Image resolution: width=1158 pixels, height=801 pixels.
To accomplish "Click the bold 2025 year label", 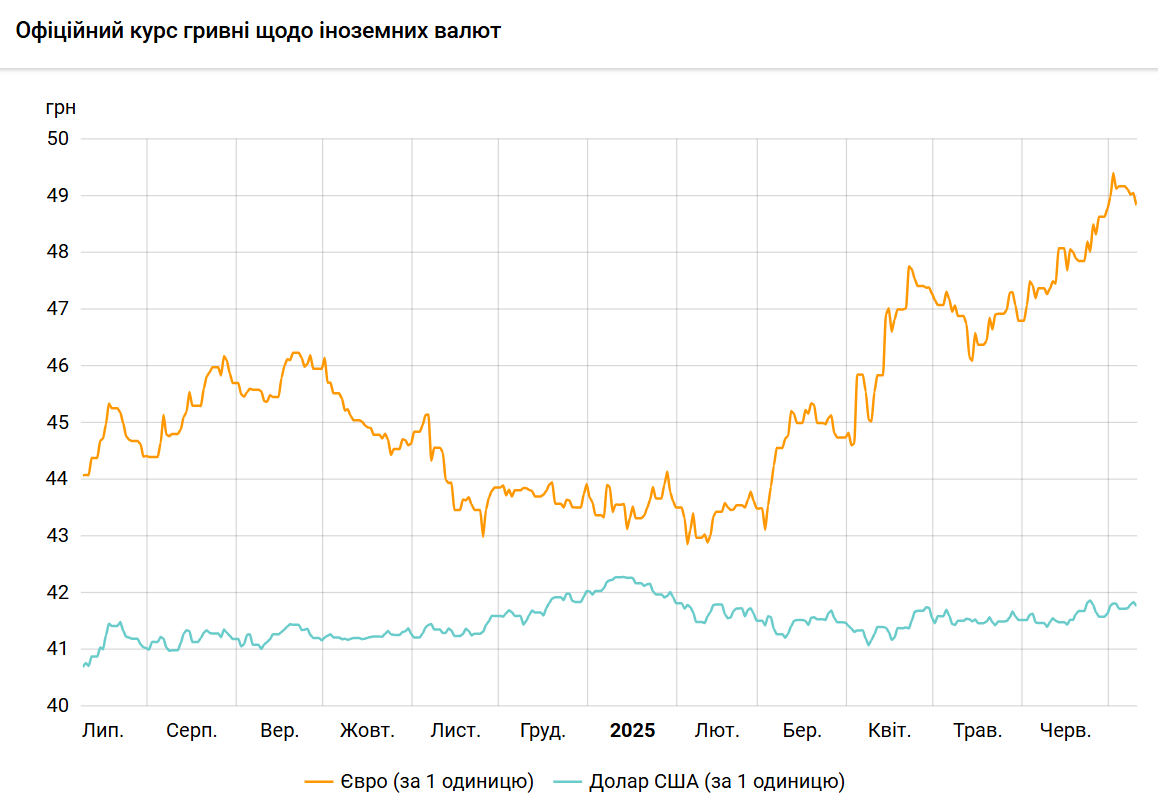I will pos(632,731).
